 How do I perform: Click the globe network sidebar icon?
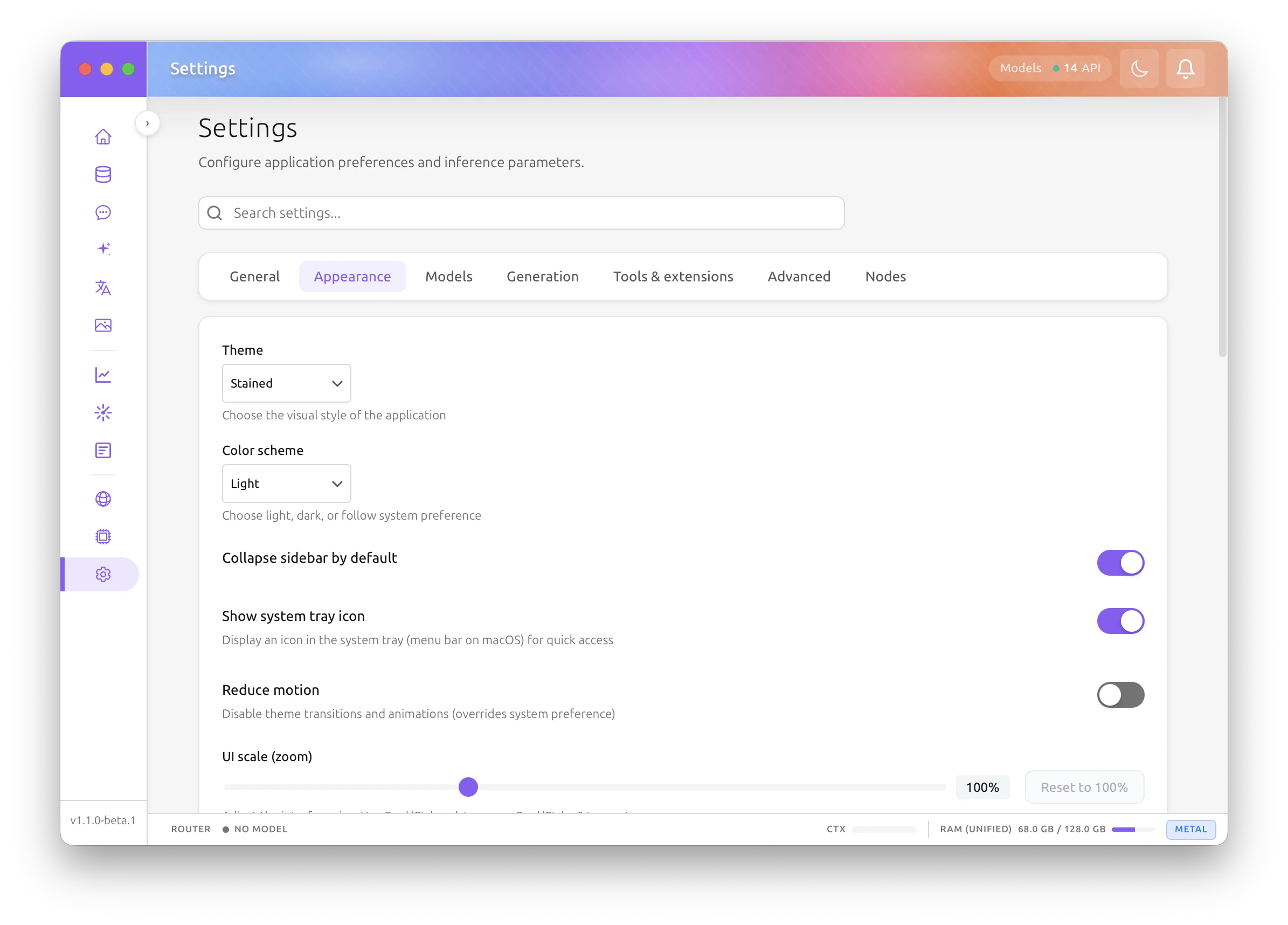coord(103,499)
